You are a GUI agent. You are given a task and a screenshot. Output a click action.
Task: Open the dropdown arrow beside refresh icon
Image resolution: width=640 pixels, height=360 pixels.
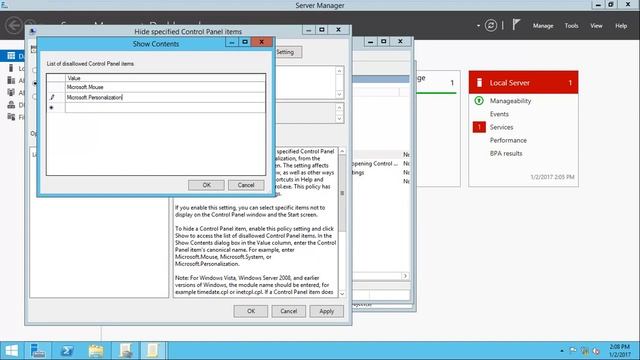[478, 26]
